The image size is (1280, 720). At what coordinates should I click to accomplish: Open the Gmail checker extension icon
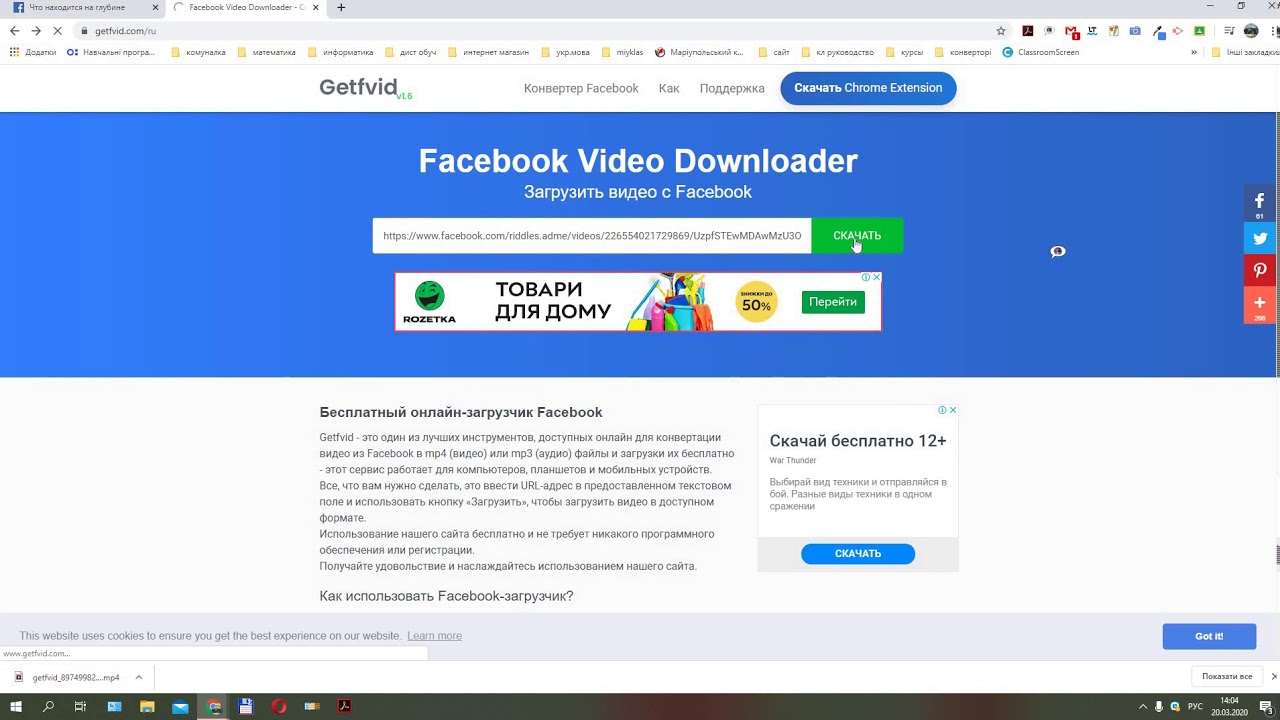[x=1071, y=31]
